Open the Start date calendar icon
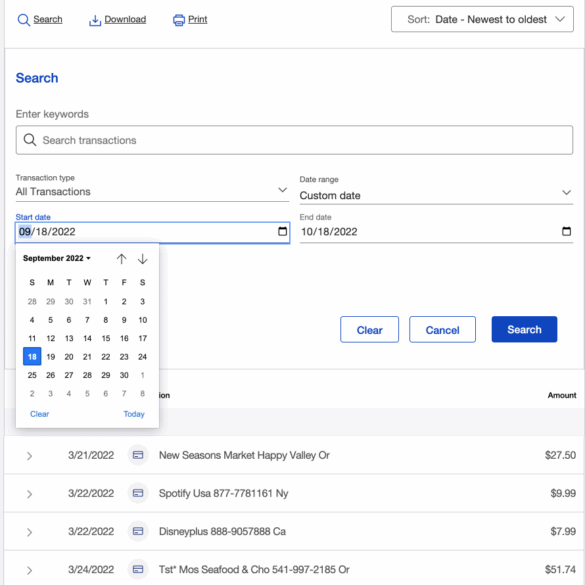The height and width of the screenshot is (585, 585). (x=282, y=231)
